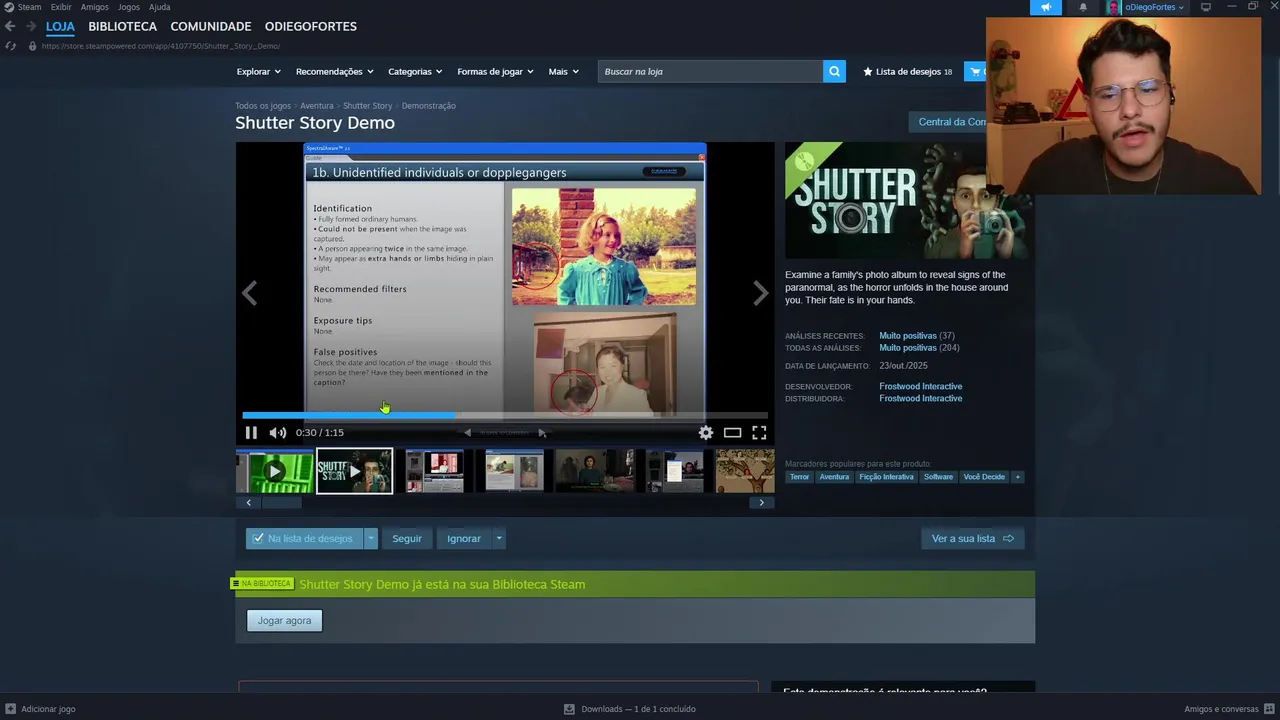
Task: Show previous media with left arrow
Action: (250, 293)
